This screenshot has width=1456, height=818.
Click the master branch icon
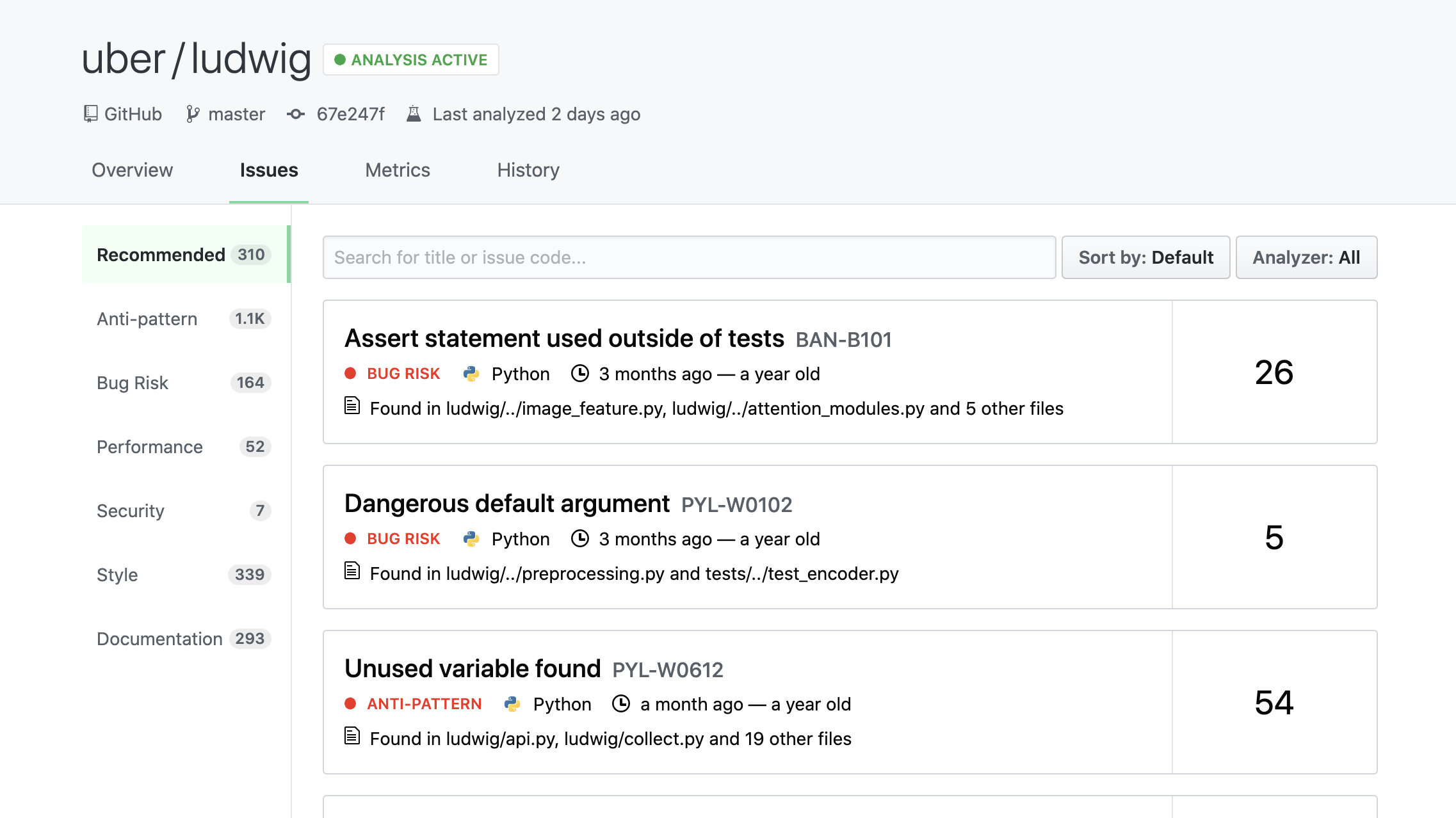pos(192,114)
